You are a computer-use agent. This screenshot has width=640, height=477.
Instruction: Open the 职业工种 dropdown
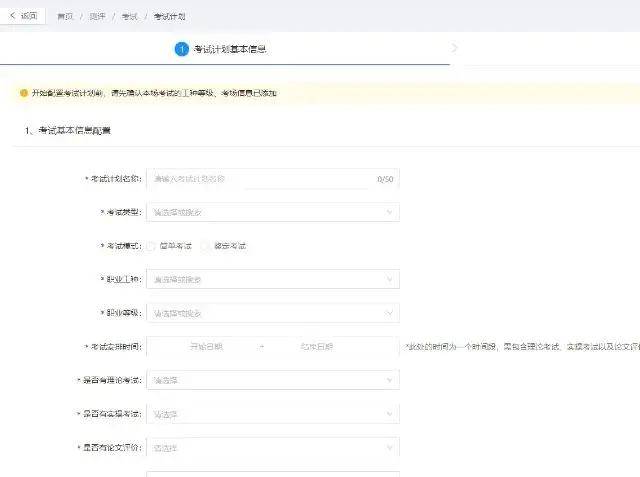[x=273, y=280]
